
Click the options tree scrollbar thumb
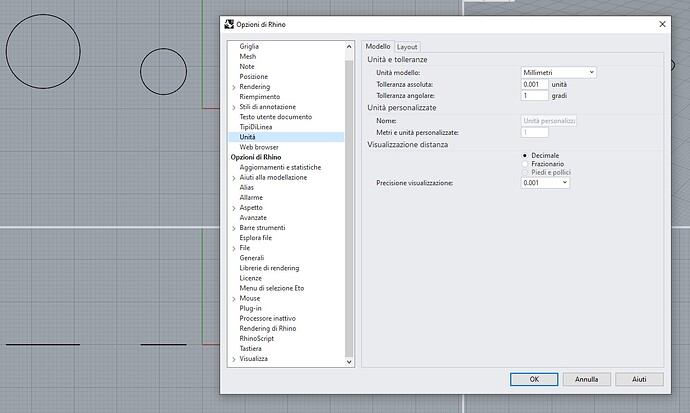tap(349, 208)
